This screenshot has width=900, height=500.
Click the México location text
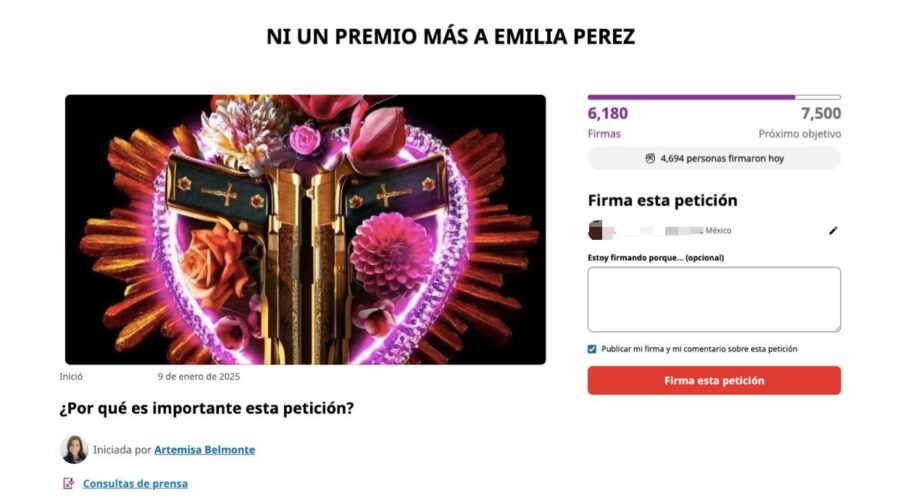[x=718, y=230]
